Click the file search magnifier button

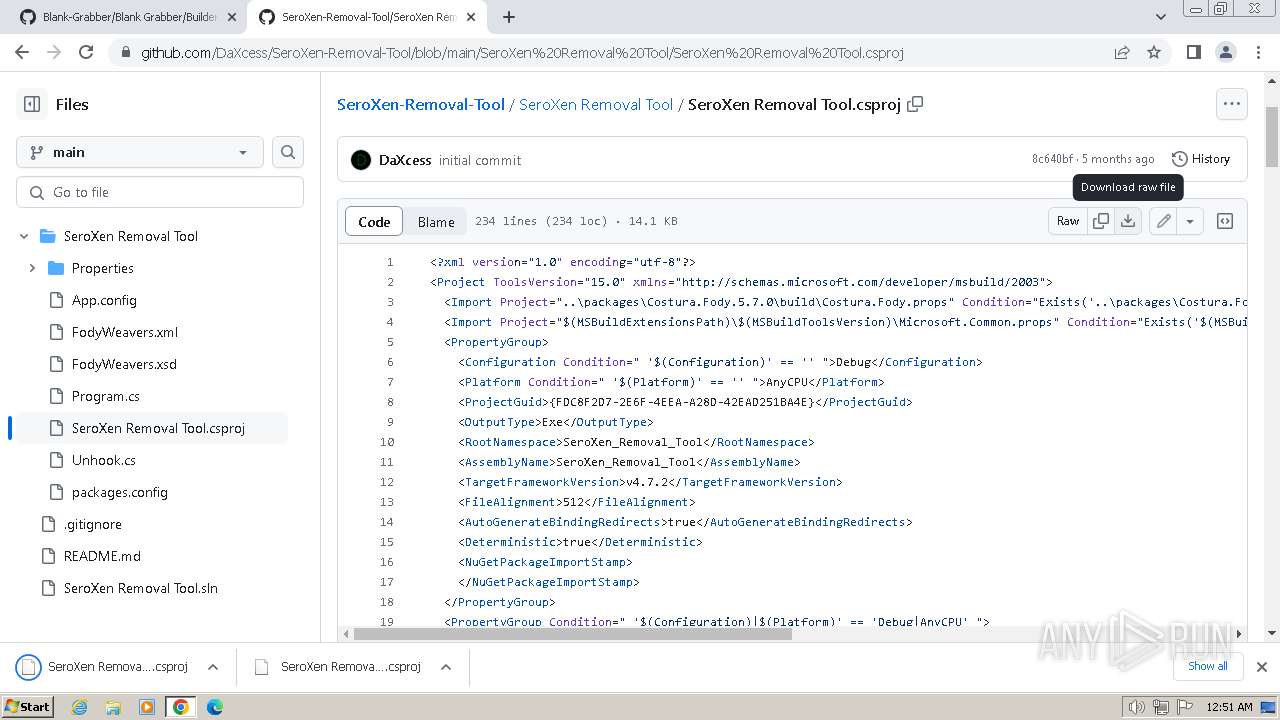point(288,152)
